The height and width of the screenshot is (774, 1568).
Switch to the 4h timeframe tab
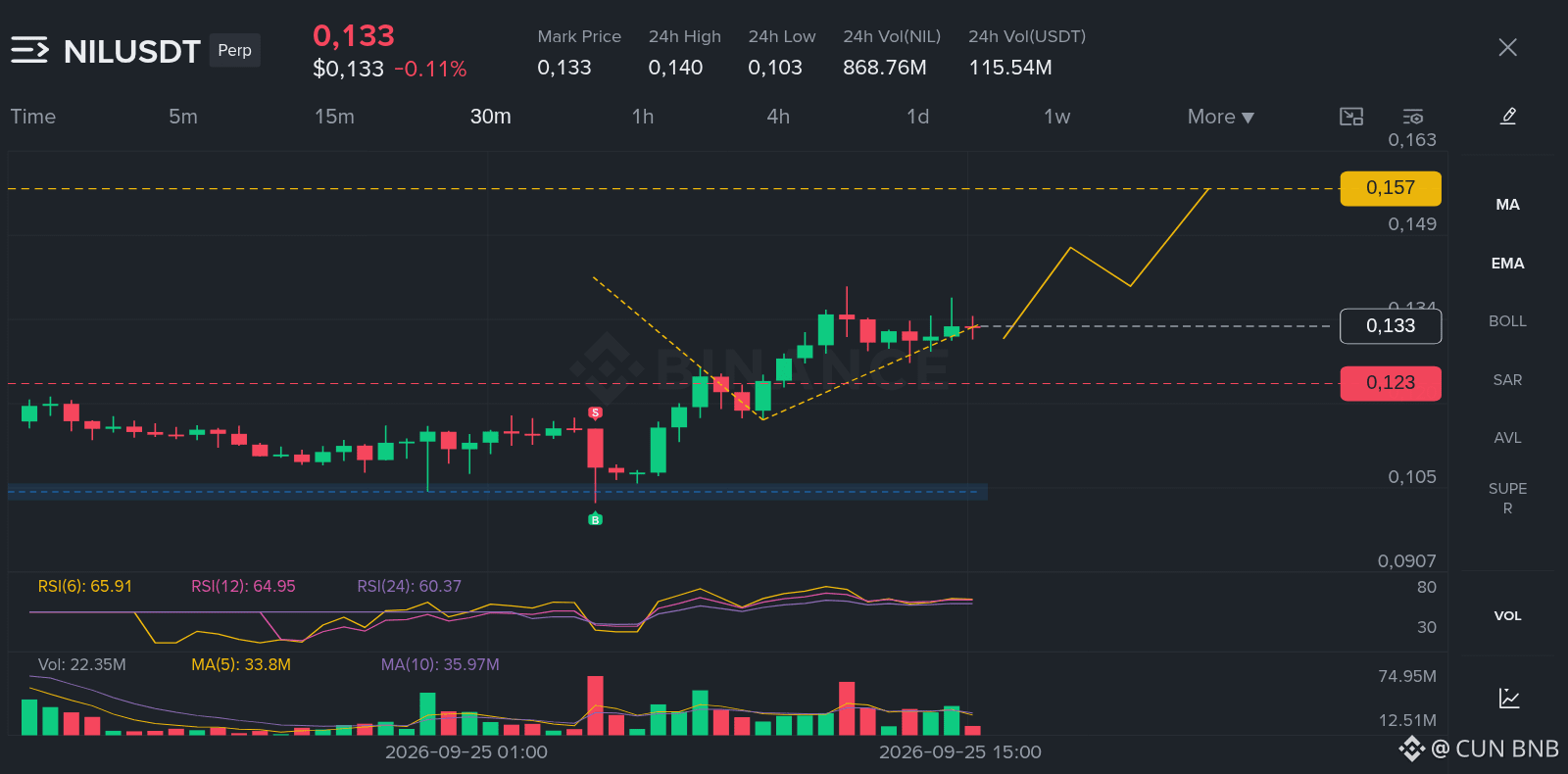click(778, 117)
